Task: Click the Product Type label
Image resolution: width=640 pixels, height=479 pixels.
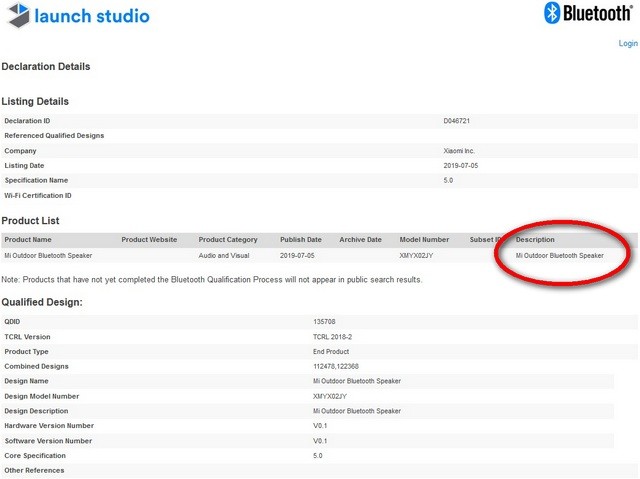Action: (x=26, y=351)
